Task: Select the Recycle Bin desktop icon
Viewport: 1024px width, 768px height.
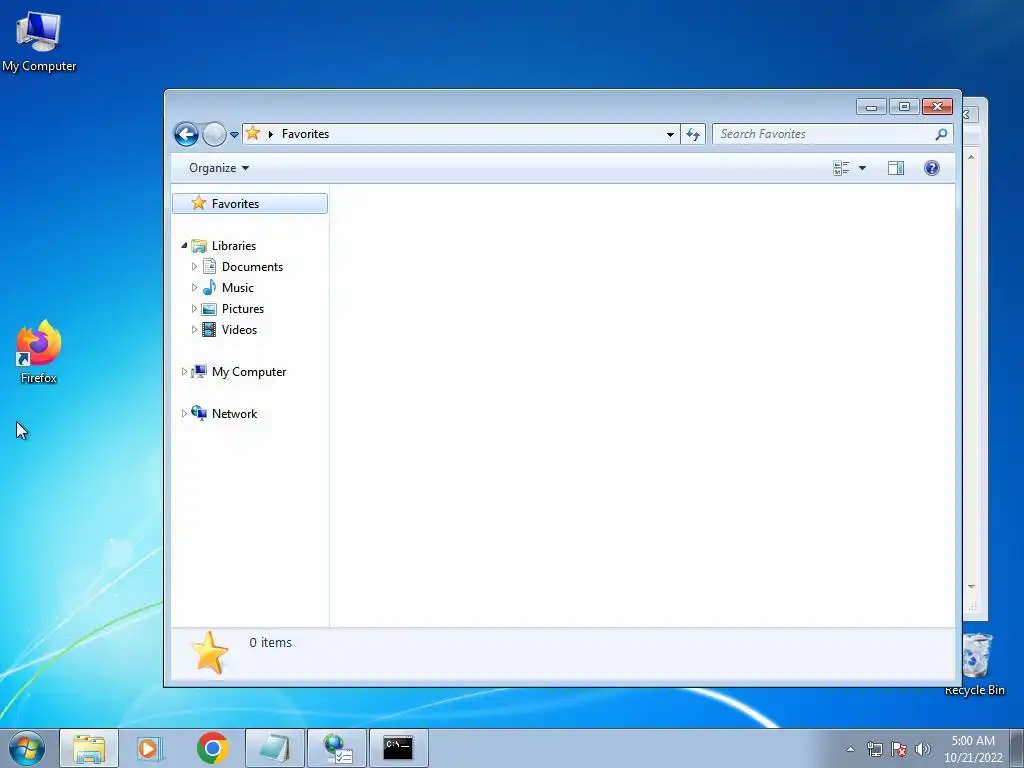Action: pyautogui.click(x=976, y=665)
